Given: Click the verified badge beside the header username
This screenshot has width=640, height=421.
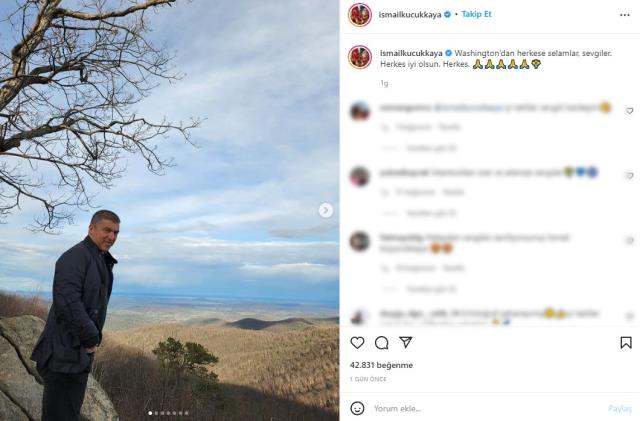Looking at the screenshot, I should pos(447,15).
